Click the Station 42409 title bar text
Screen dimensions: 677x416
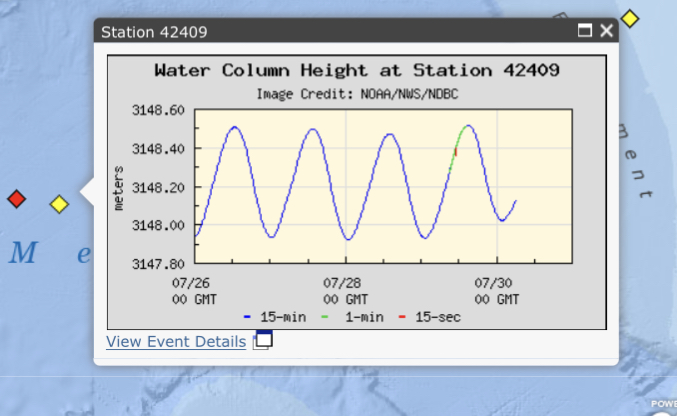[154, 32]
